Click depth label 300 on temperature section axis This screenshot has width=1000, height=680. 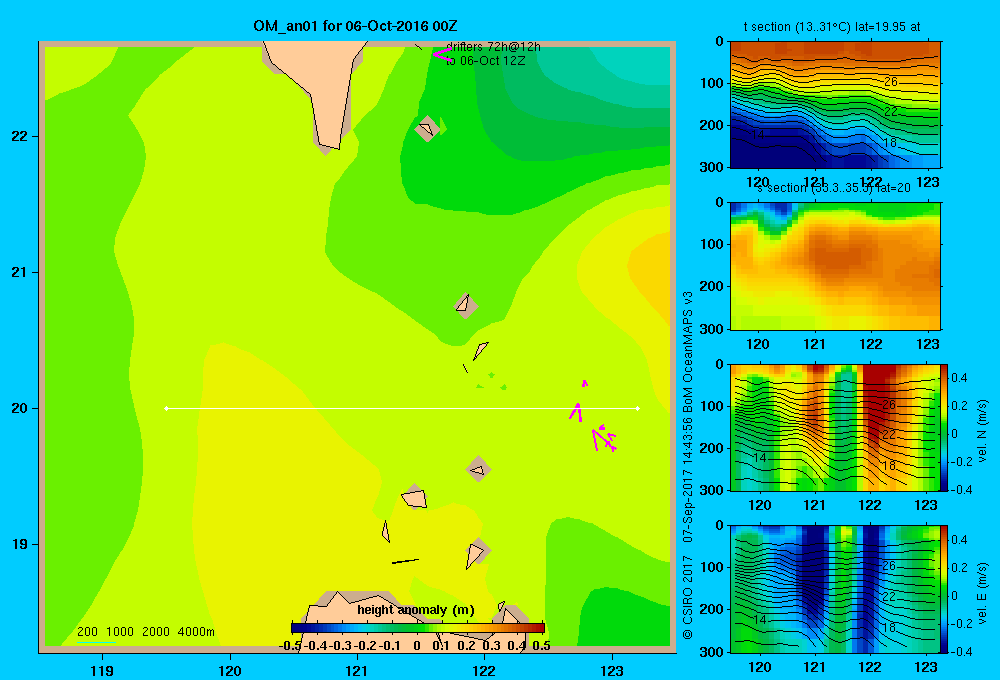(711, 167)
